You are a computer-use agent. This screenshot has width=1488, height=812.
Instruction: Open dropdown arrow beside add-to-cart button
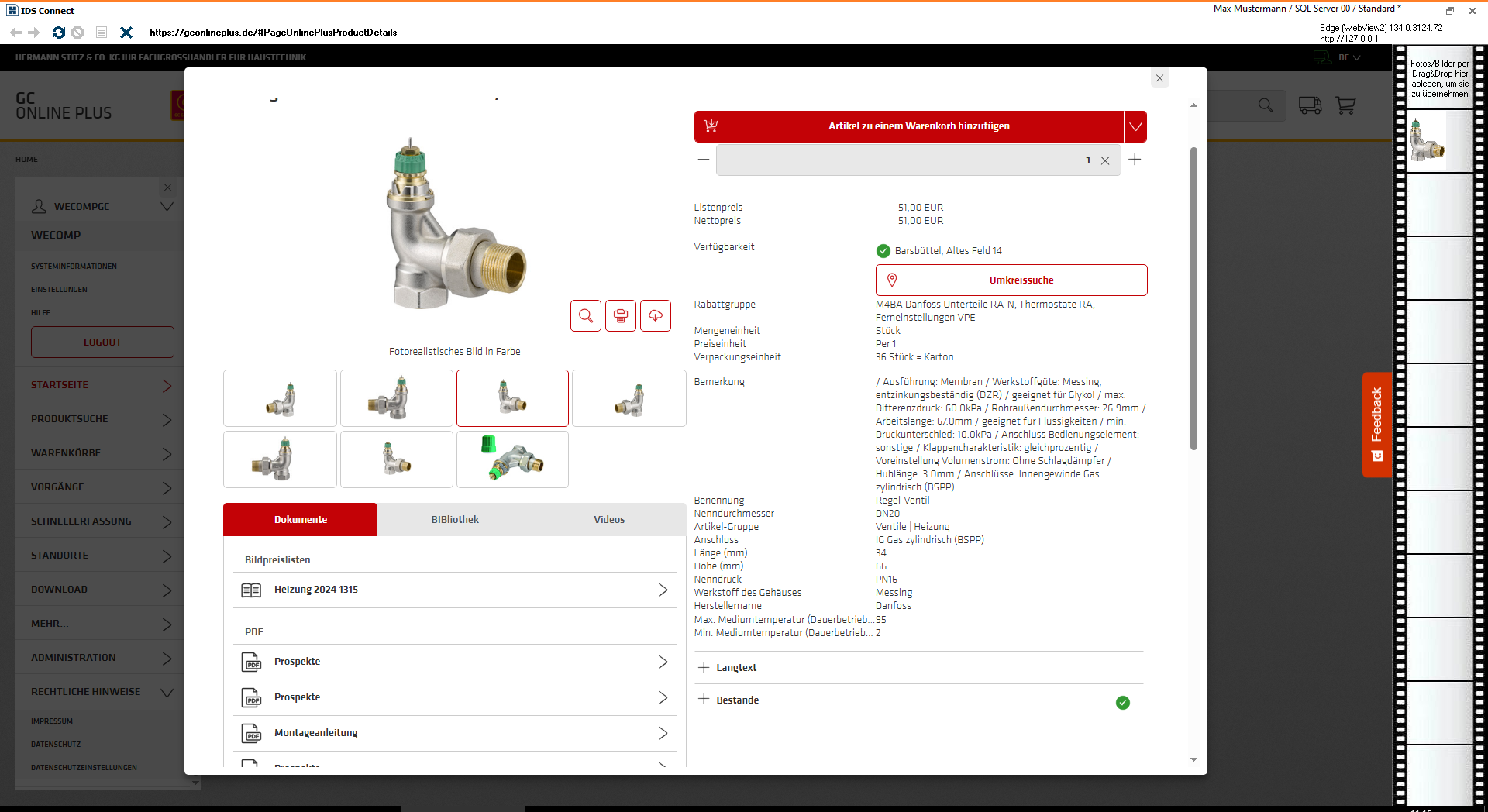[x=1135, y=126]
